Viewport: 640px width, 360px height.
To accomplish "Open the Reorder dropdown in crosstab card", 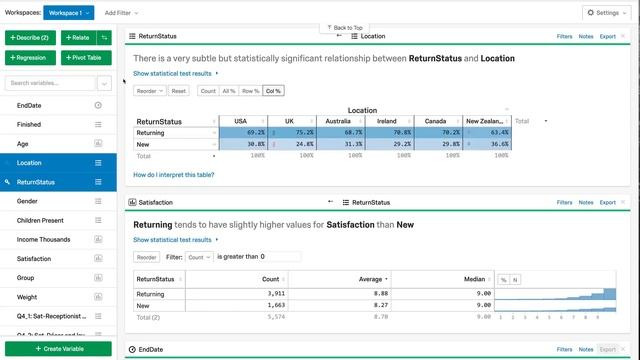I will coord(150,91).
